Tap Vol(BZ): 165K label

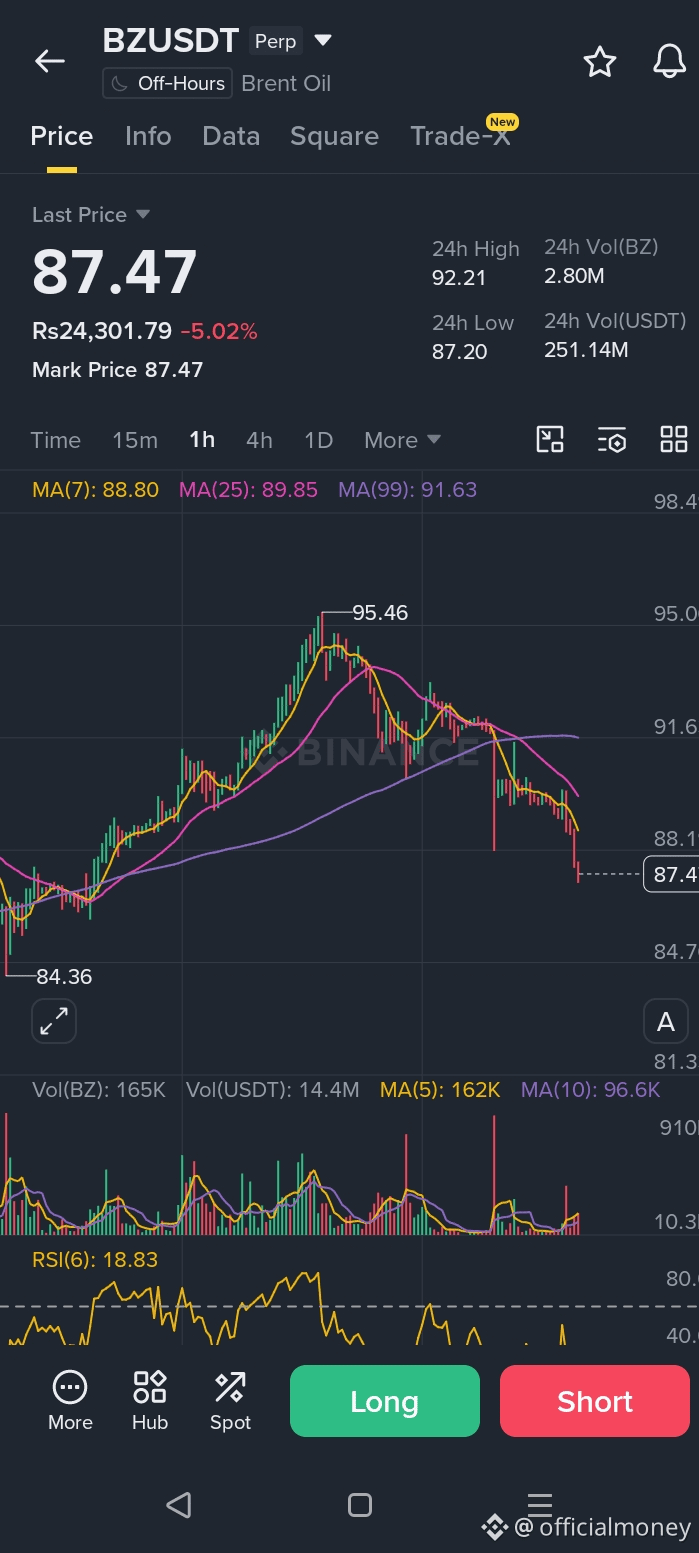99,1090
